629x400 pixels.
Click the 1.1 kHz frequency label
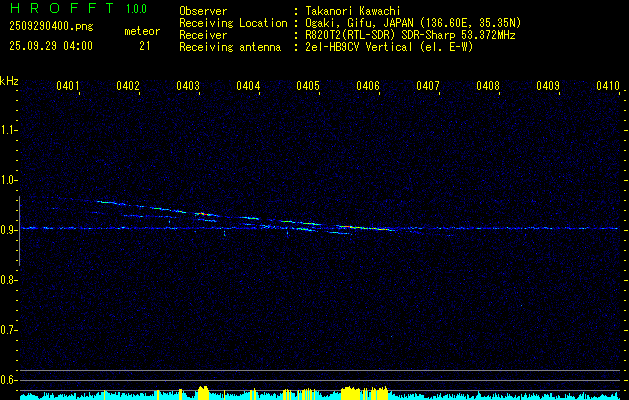tap(8, 130)
